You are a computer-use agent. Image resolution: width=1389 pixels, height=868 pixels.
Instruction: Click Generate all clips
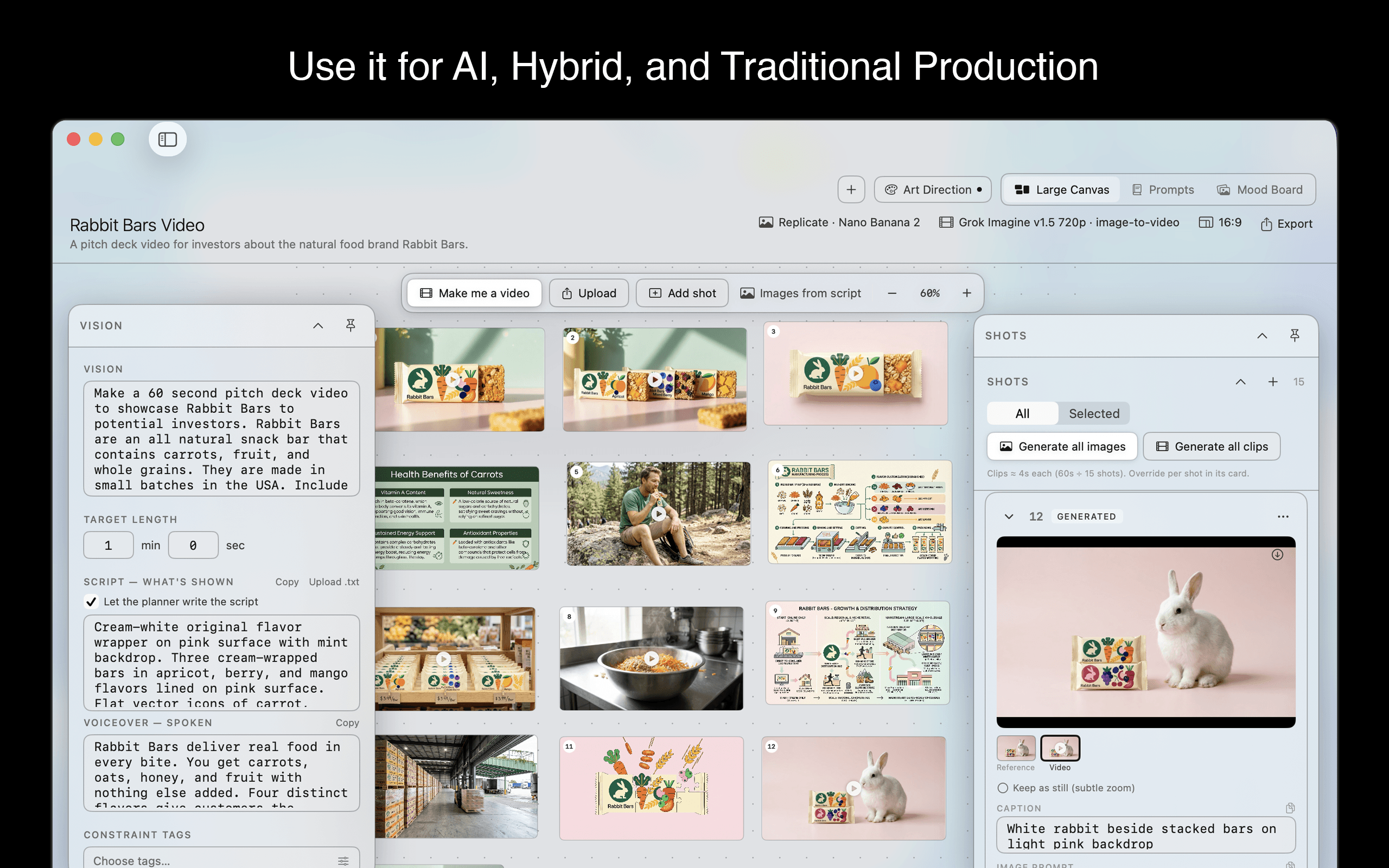pyautogui.click(x=1212, y=446)
